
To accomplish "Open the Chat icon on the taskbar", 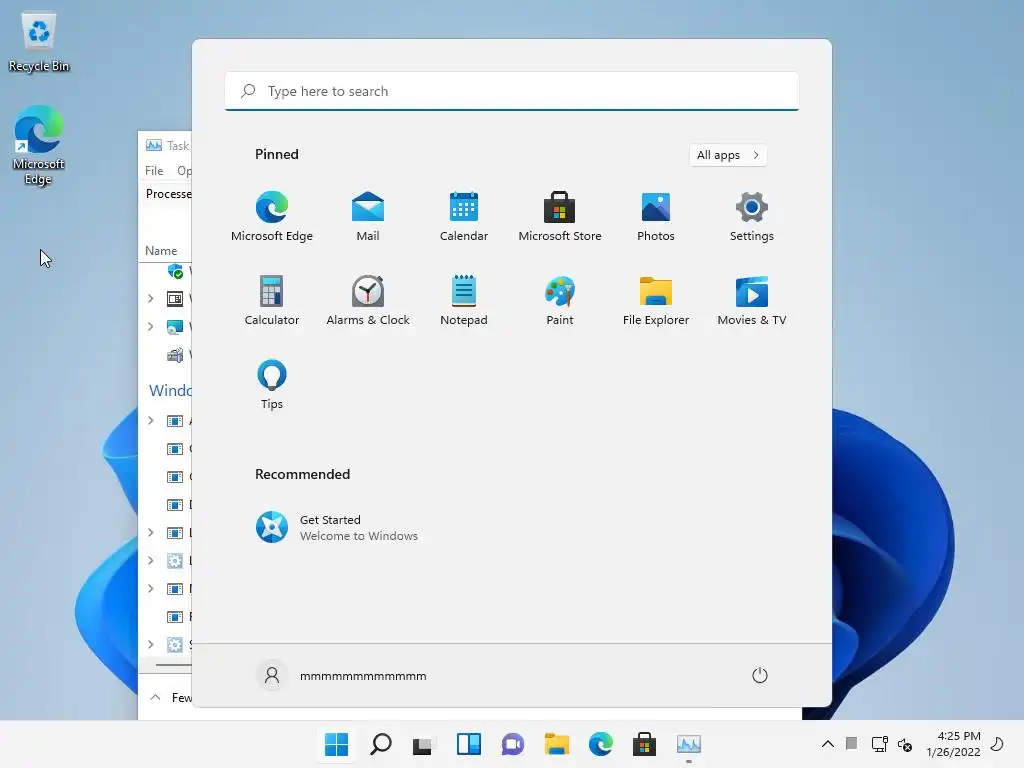I will pyautogui.click(x=513, y=744).
